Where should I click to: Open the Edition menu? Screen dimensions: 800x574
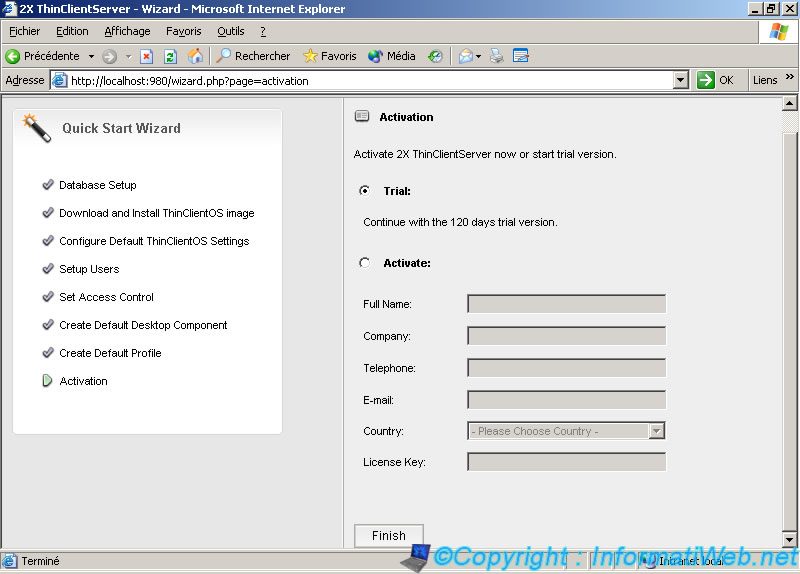pos(72,32)
